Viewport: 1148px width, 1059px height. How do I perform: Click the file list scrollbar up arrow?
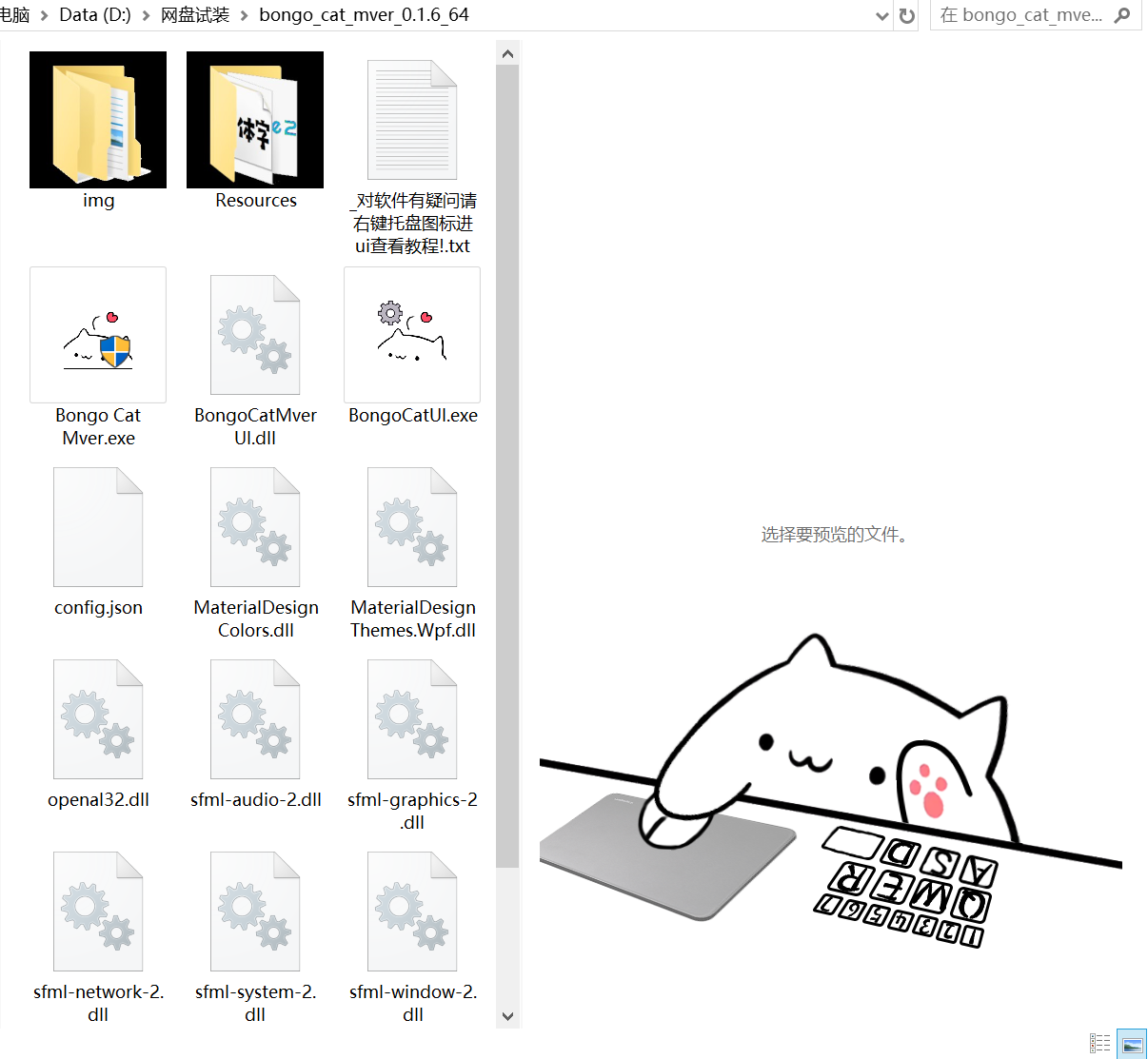[507, 54]
